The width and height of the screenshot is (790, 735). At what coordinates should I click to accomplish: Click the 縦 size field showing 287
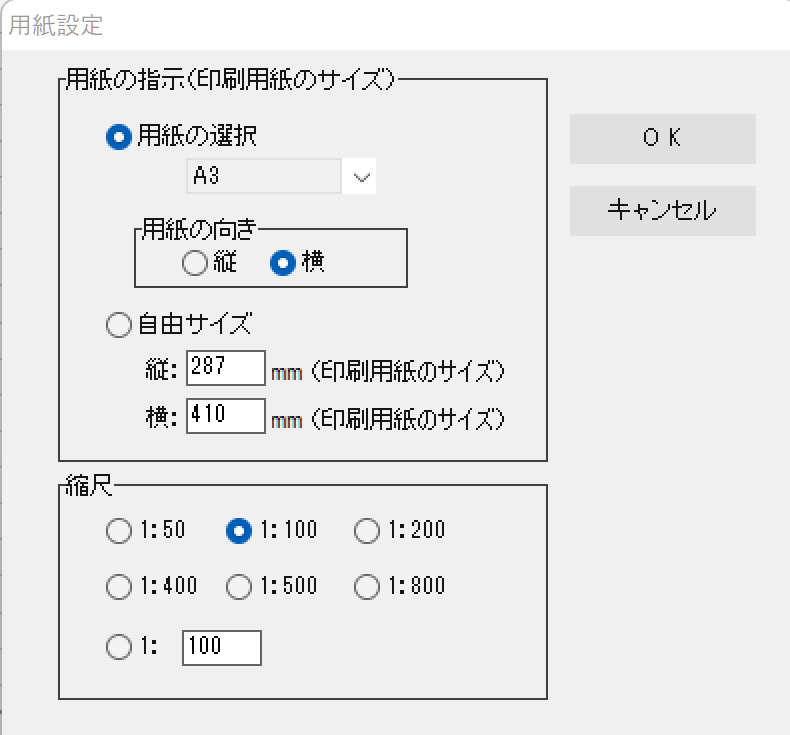pyautogui.click(x=225, y=368)
